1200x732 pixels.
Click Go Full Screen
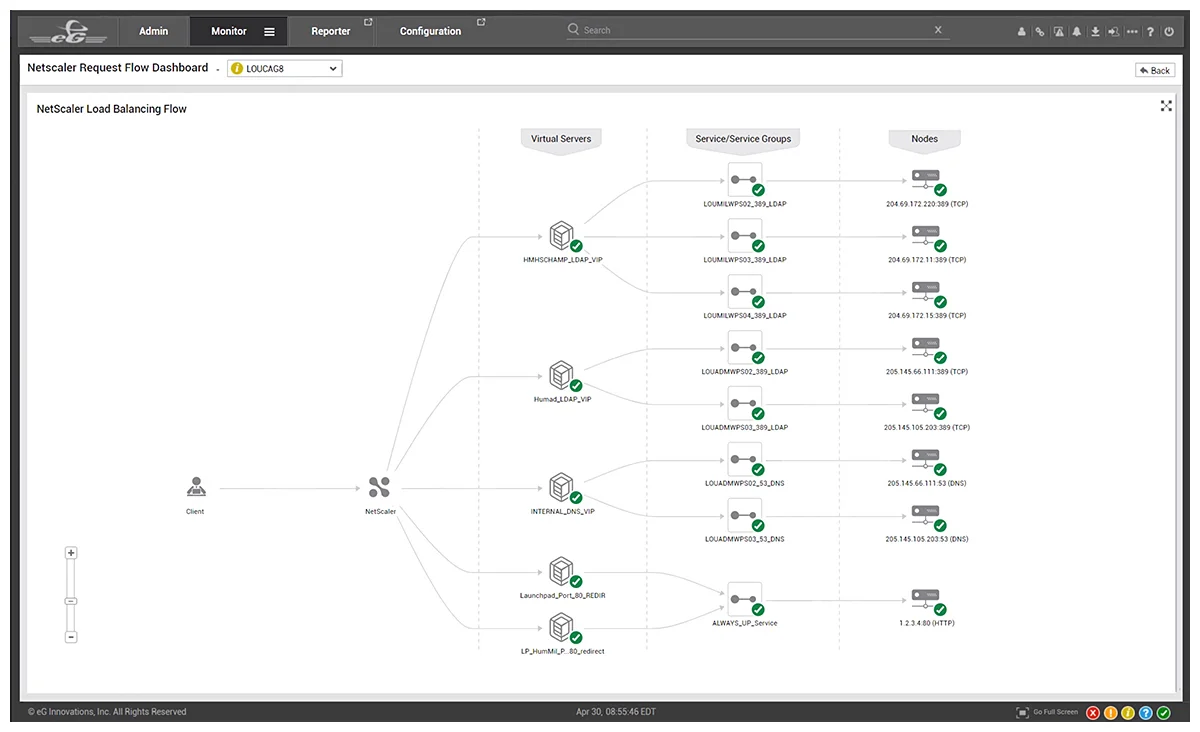pyautogui.click(x=1047, y=712)
